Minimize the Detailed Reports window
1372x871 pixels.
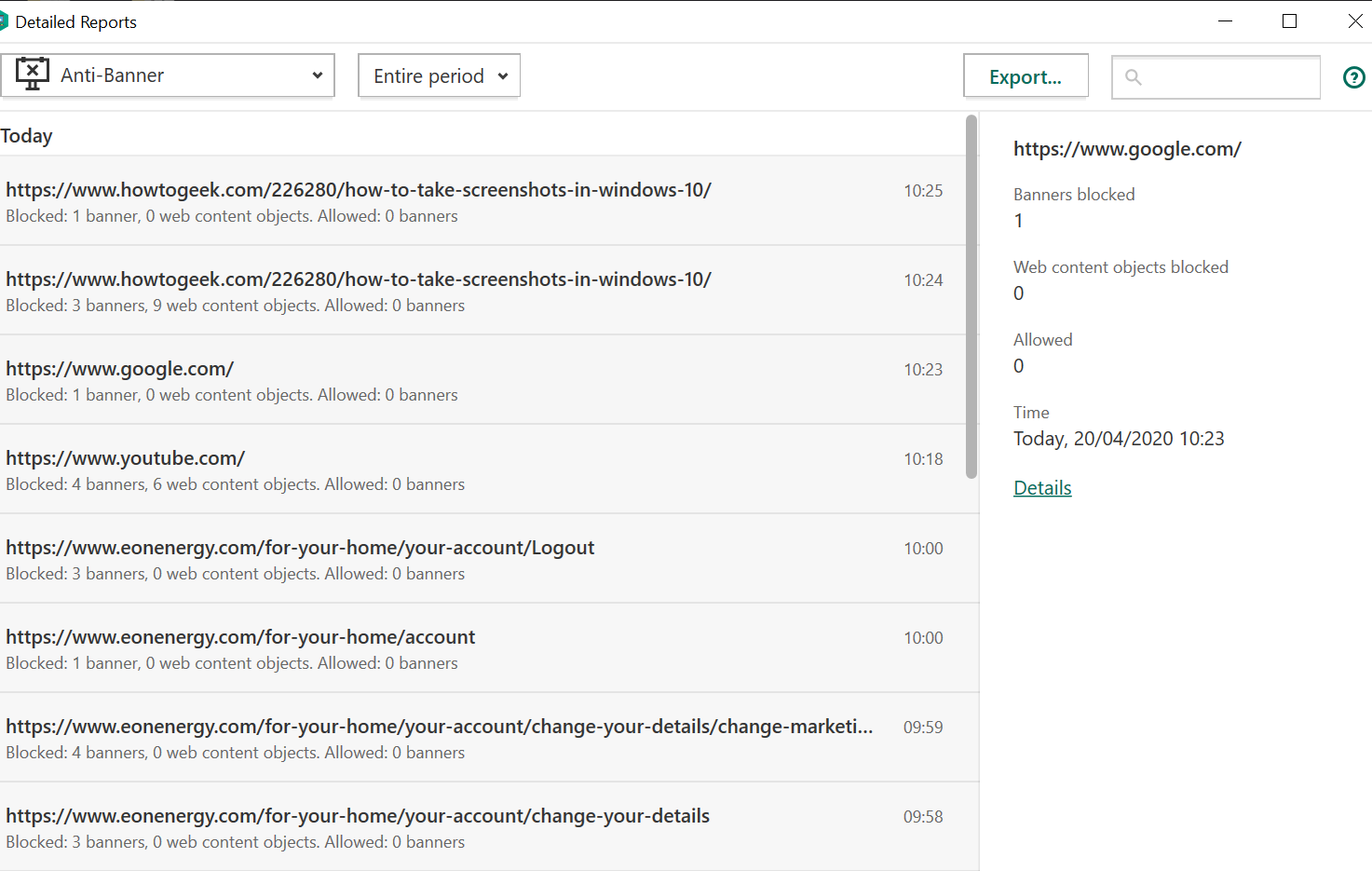tap(1225, 21)
